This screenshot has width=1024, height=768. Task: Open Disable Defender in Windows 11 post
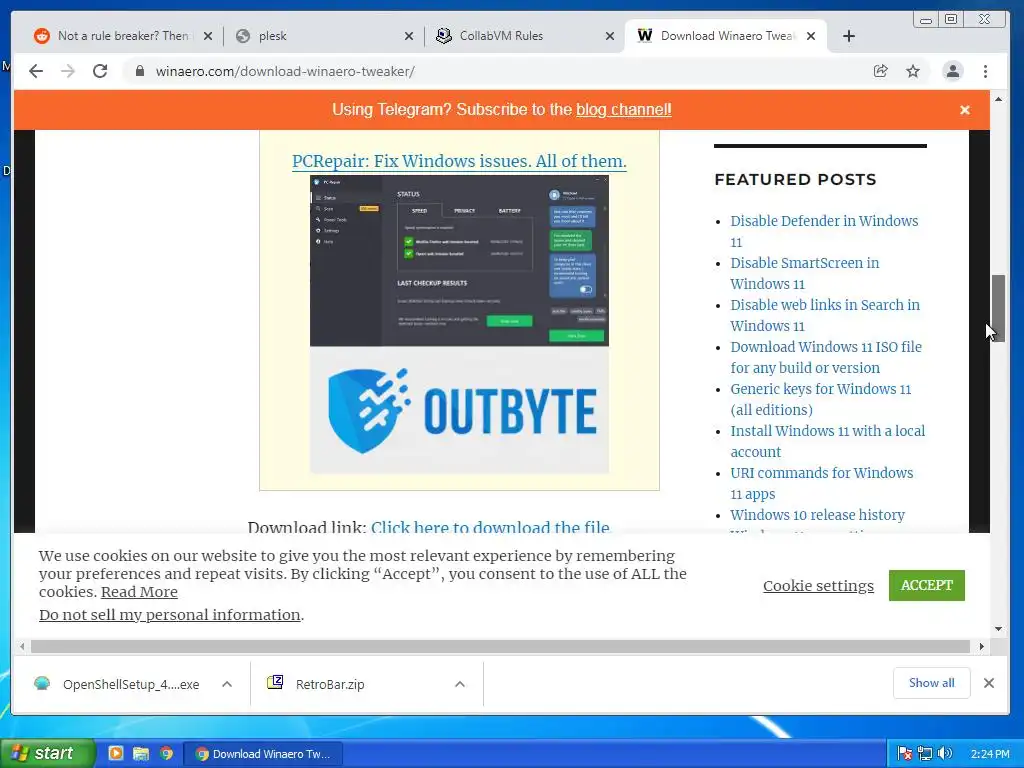tap(824, 231)
